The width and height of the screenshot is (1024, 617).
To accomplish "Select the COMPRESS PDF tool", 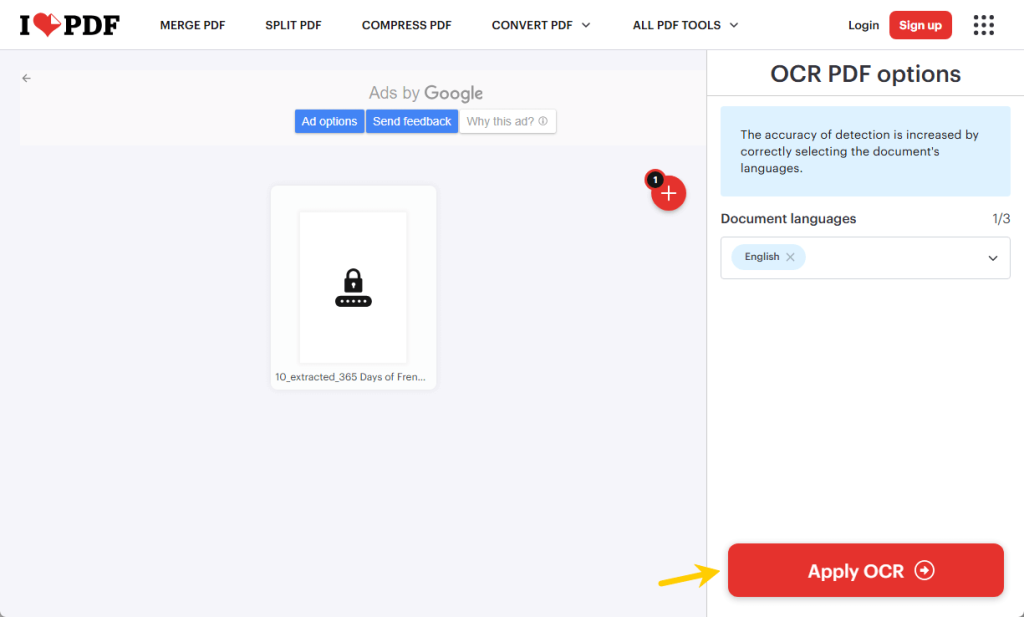I will pyautogui.click(x=406, y=25).
